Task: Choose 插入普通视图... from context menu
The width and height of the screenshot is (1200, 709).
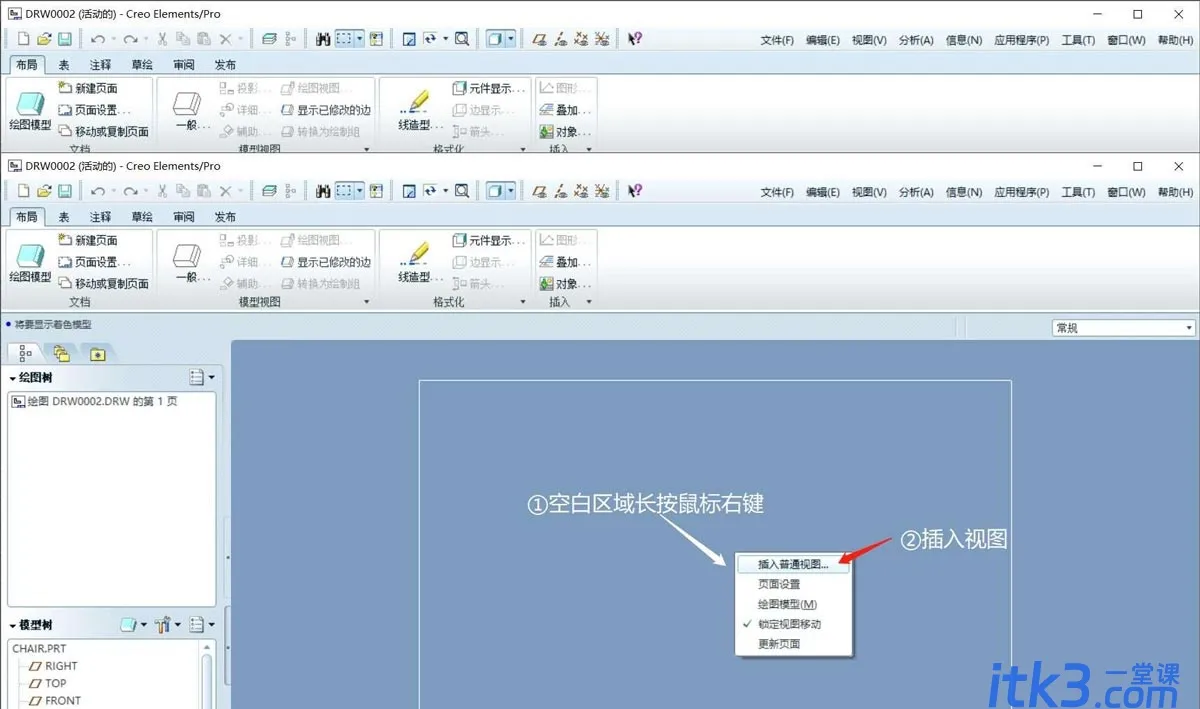Action: click(x=793, y=564)
